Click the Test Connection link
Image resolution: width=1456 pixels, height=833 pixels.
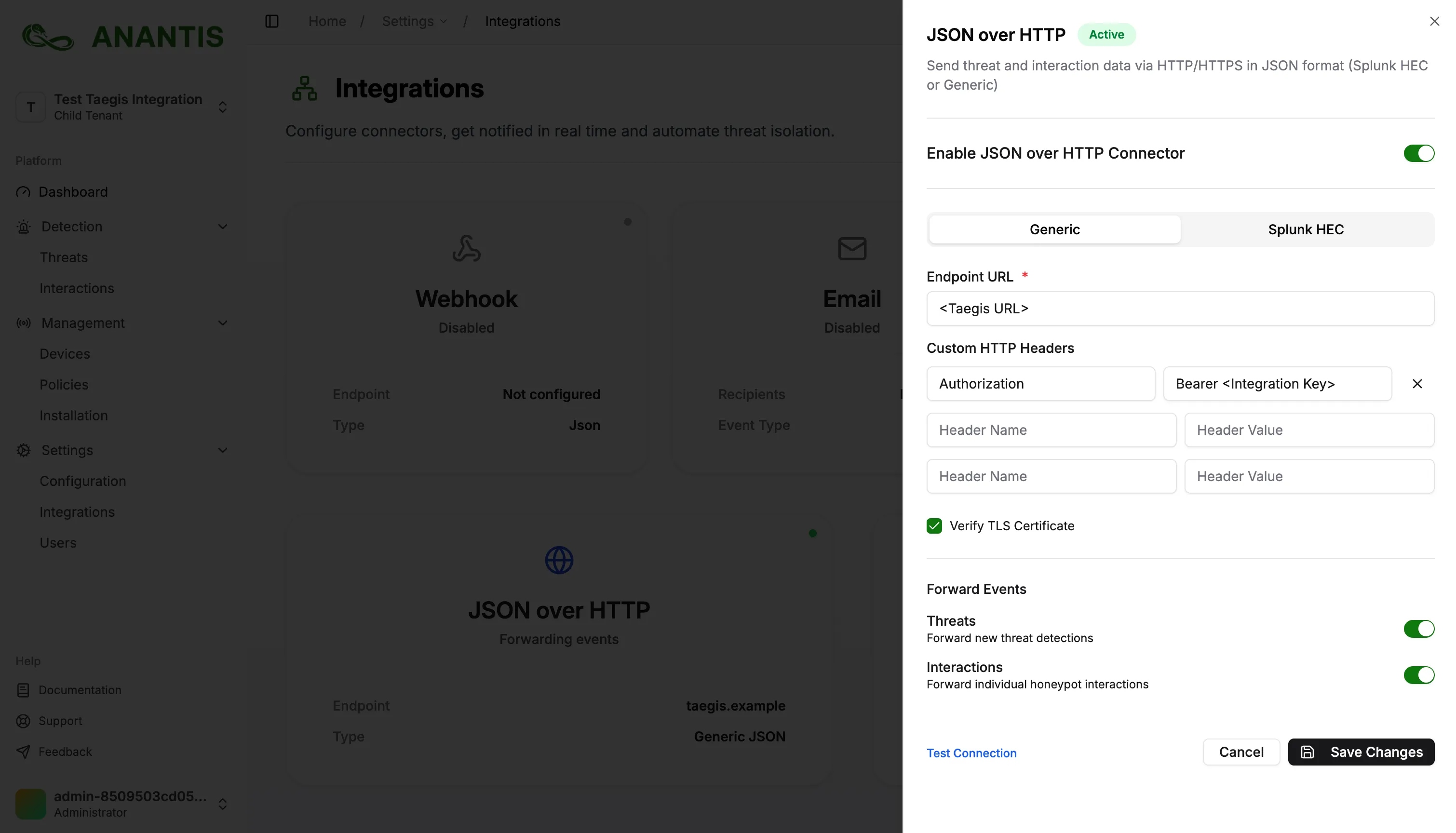tap(971, 753)
